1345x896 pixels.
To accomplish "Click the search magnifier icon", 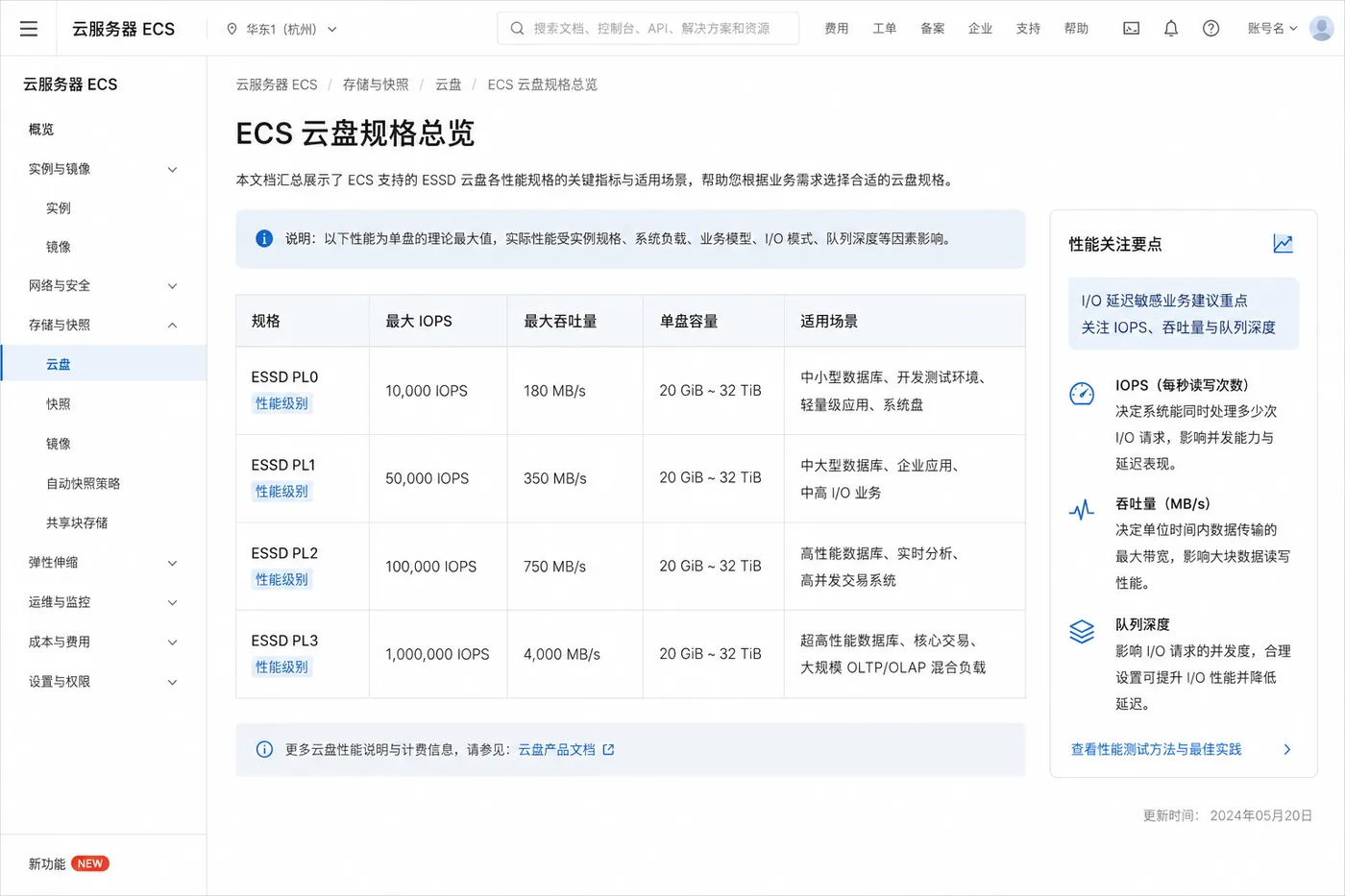I will pyautogui.click(x=517, y=29).
